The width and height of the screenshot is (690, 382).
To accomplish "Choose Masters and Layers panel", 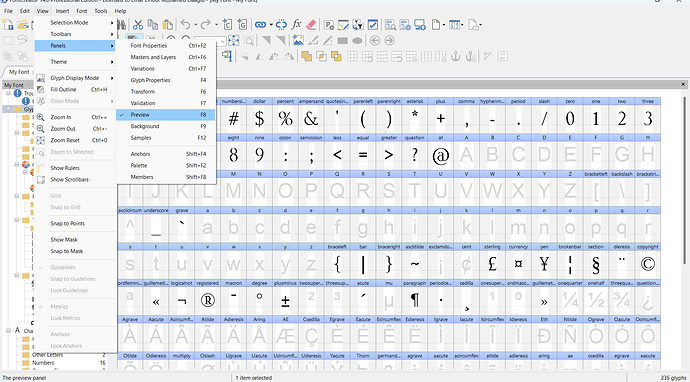I will click(x=166, y=57).
